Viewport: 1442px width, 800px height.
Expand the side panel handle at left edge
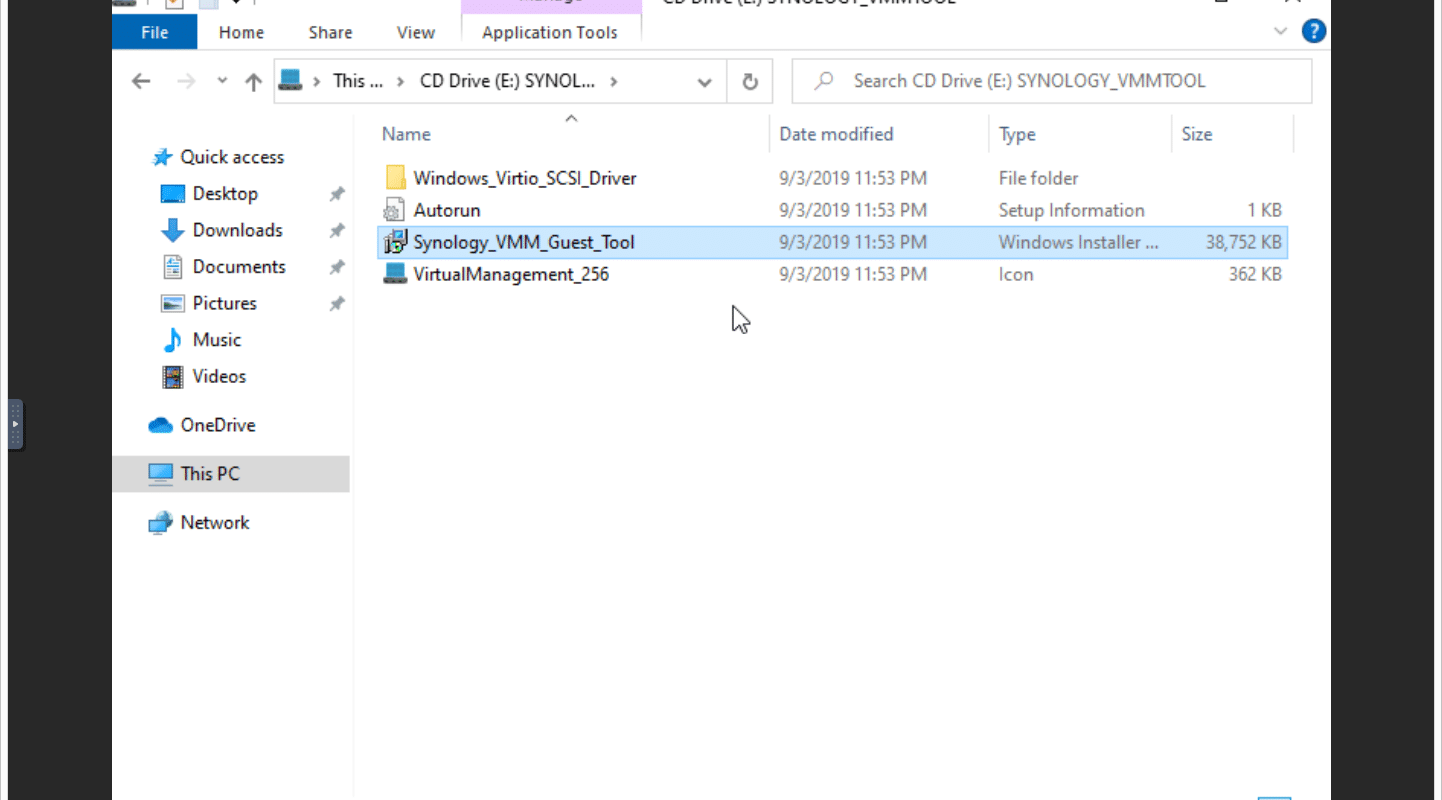(x=15, y=425)
